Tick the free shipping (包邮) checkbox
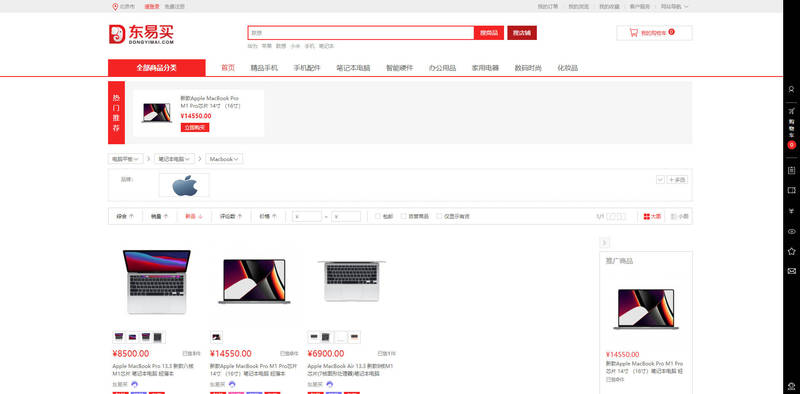Image resolution: width=800 pixels, height=394 pixels. [378, 216]
